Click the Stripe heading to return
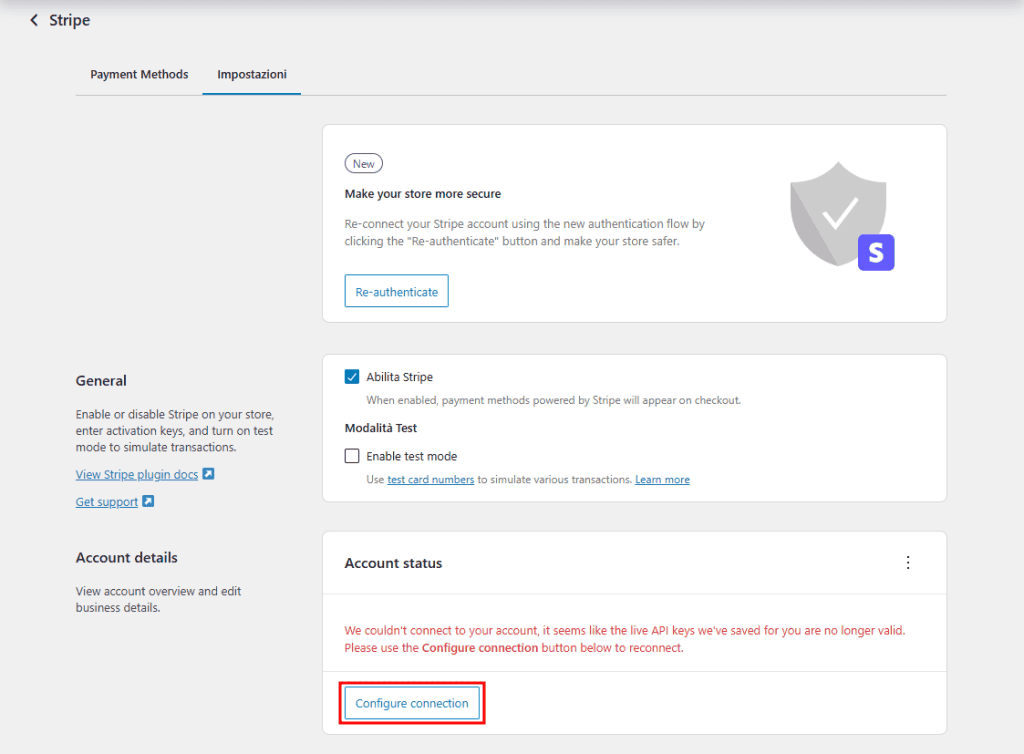The height and width of the screenshot is (754, 1024). 66,19
